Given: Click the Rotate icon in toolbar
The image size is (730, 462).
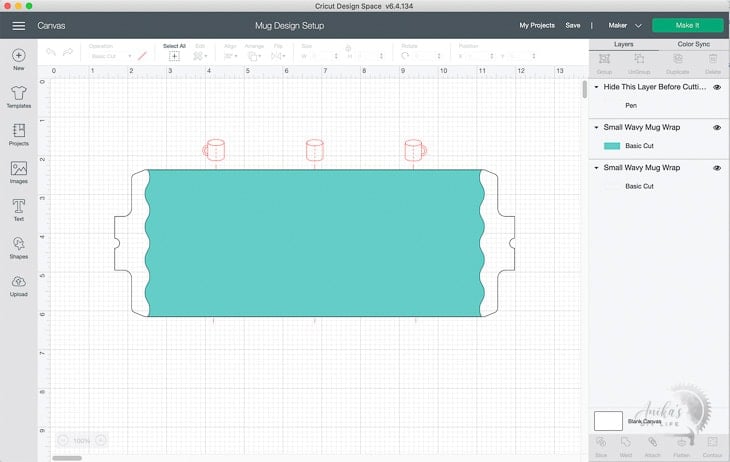Looking at the screenshot, I should (405, 56).
